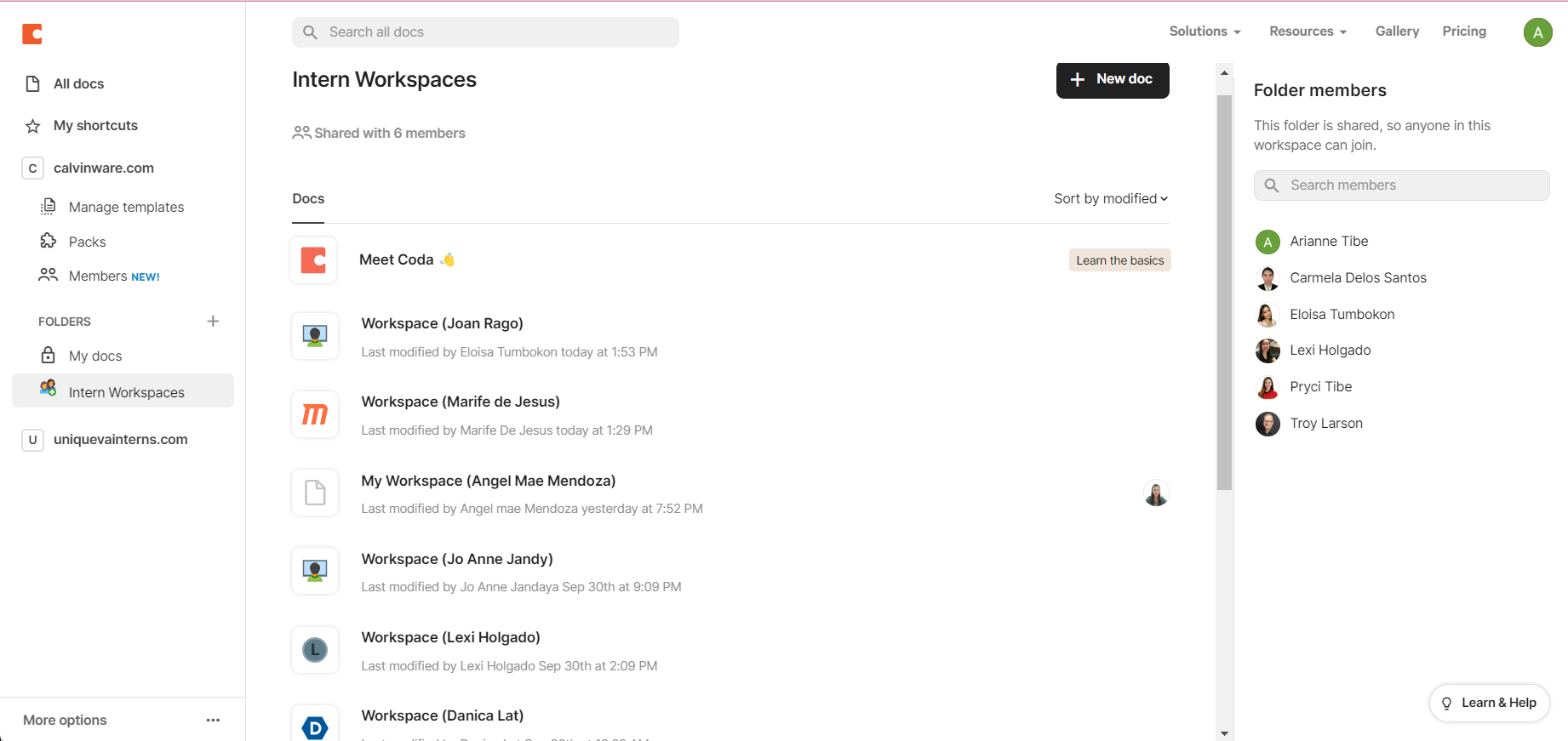This screenshot has width=1568, height=741.
Task: Open My shortcuts star icon
Action: coord(33,126)
